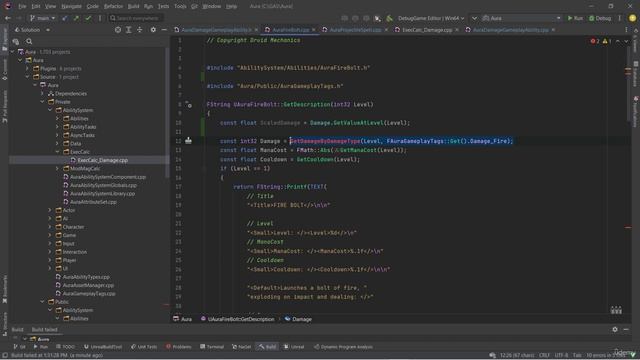Open the File menu

(x=22, y=7)
